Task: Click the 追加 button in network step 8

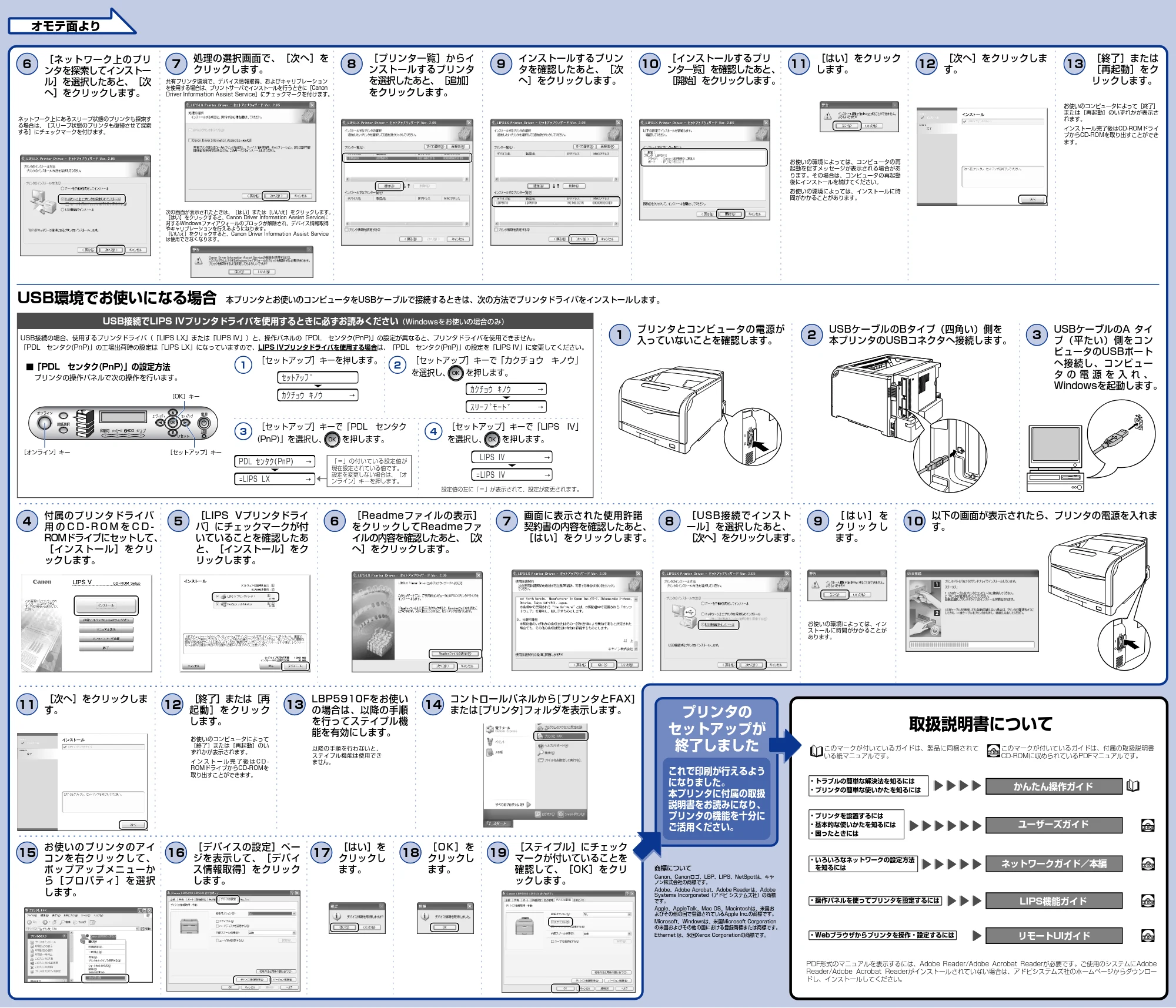Action: click(x=389, y=186)
